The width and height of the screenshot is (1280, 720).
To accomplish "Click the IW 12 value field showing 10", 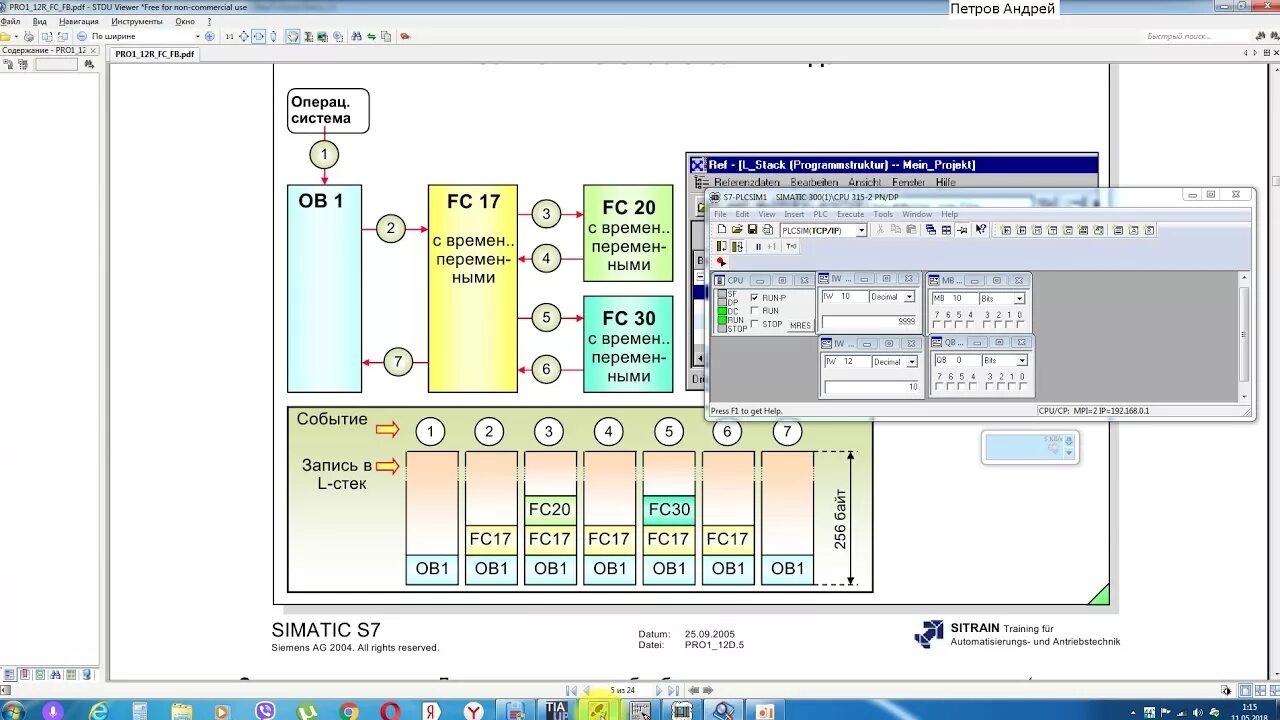I will point(870,386).
